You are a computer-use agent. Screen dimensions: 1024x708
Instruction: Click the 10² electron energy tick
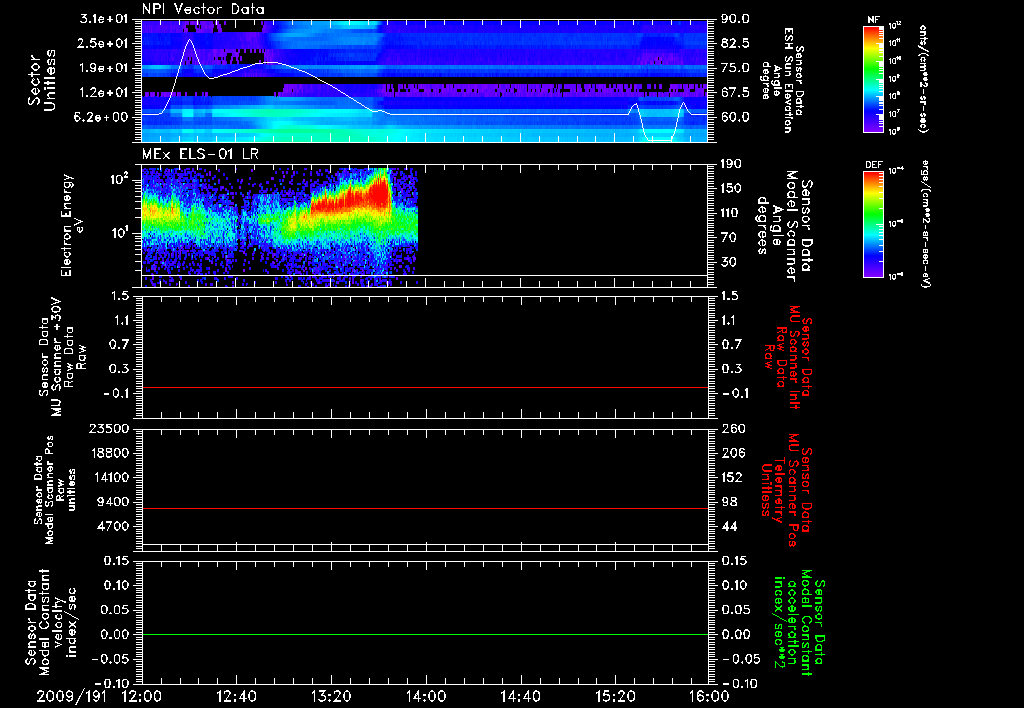click(120, 179)
